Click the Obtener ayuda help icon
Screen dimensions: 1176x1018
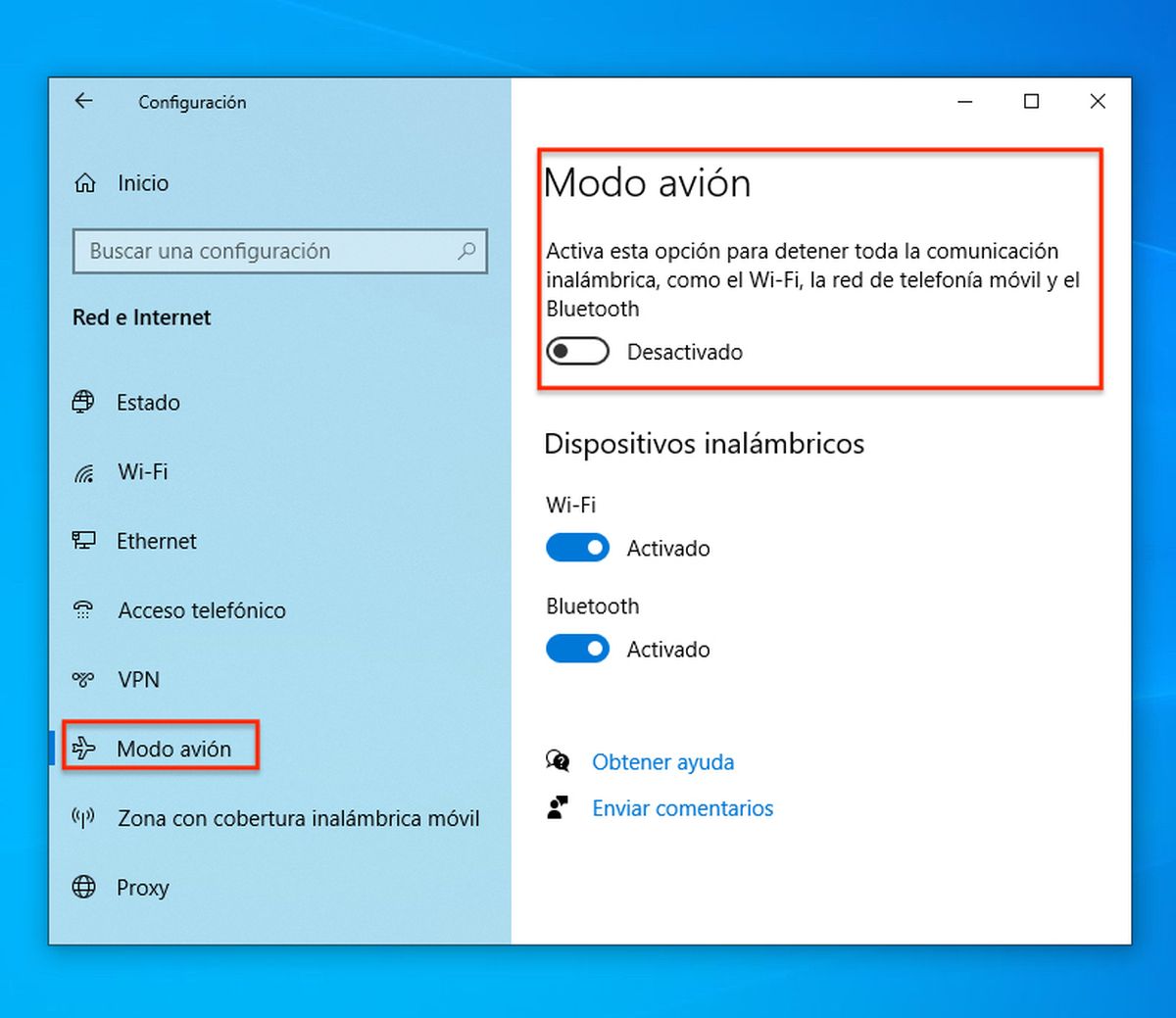(x=557, y=760)
